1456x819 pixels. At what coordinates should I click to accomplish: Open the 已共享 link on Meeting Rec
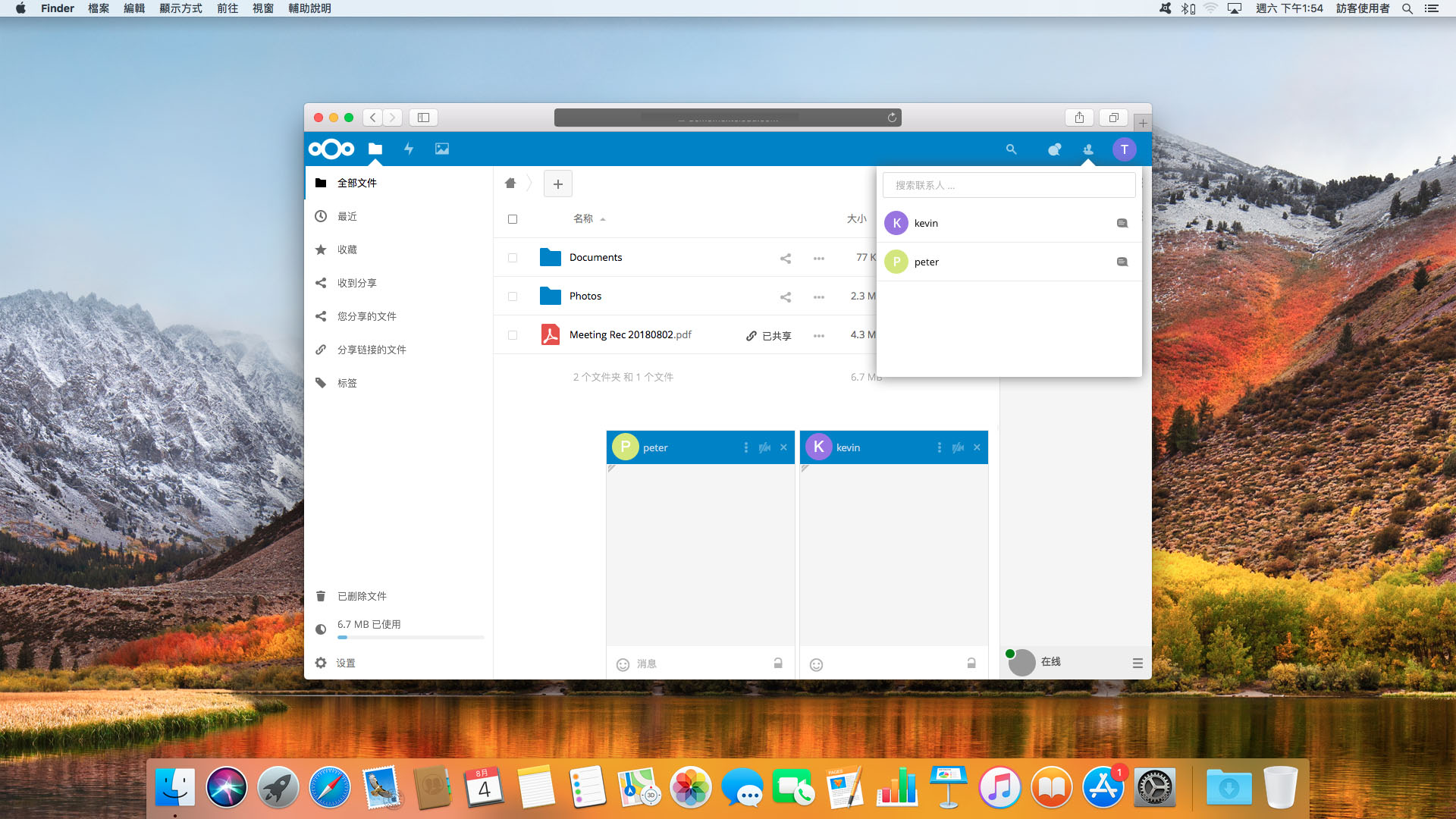pyautogui.click(x=768, y=335)
